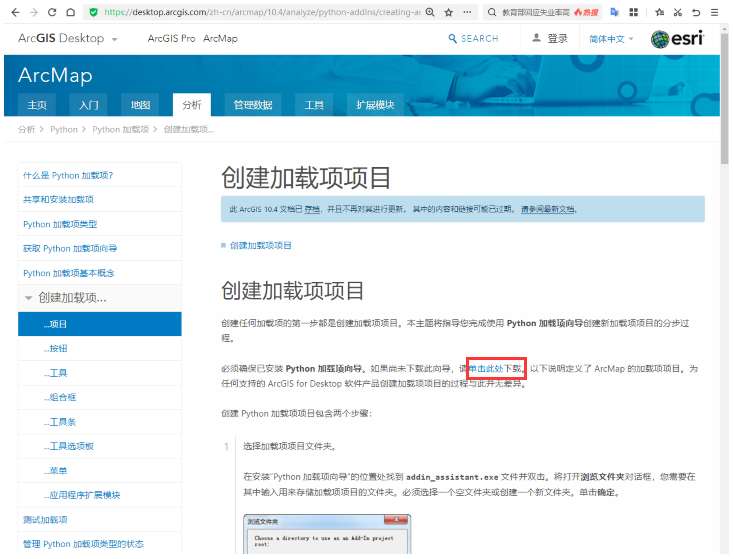Click the 登录 sign-in link
Image resolution: width=734 pixels, height=559 pixels.
(x=550, y=38)
